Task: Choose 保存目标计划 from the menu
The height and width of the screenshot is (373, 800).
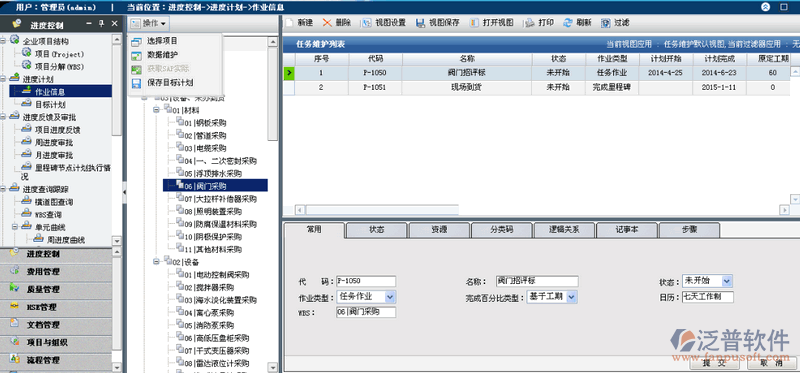Action: 169,82
